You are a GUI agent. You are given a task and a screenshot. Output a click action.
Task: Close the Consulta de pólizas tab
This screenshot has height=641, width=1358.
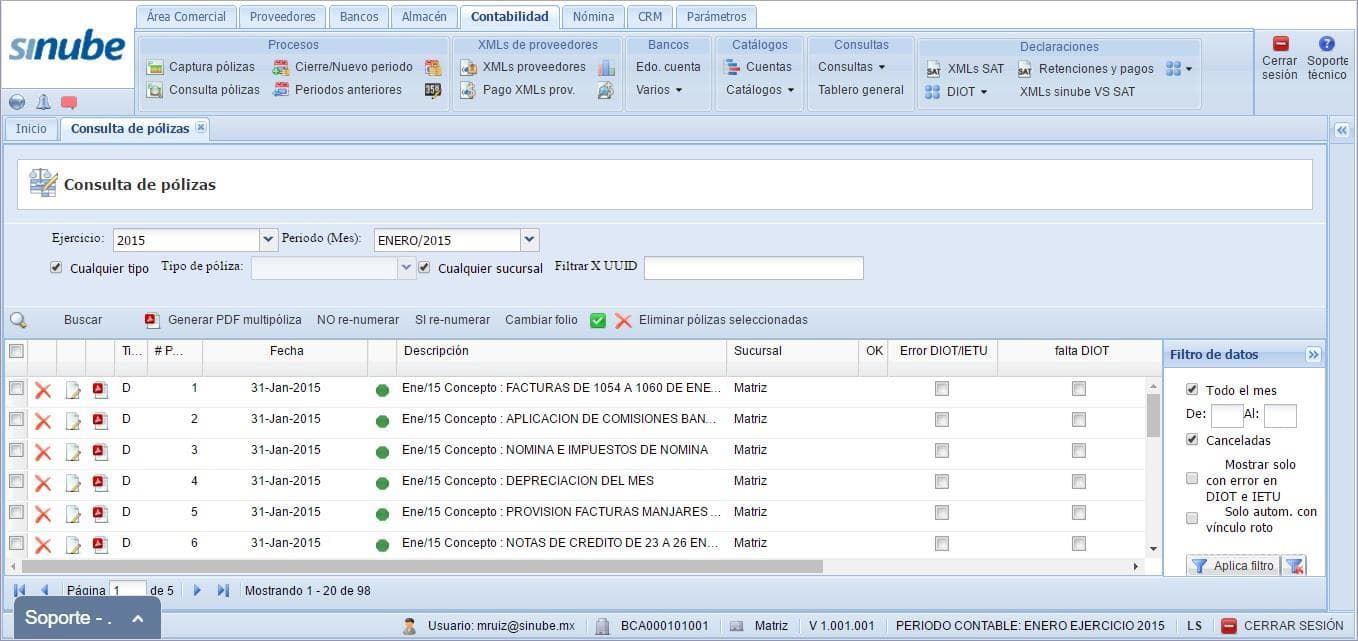tap(201, 128)
